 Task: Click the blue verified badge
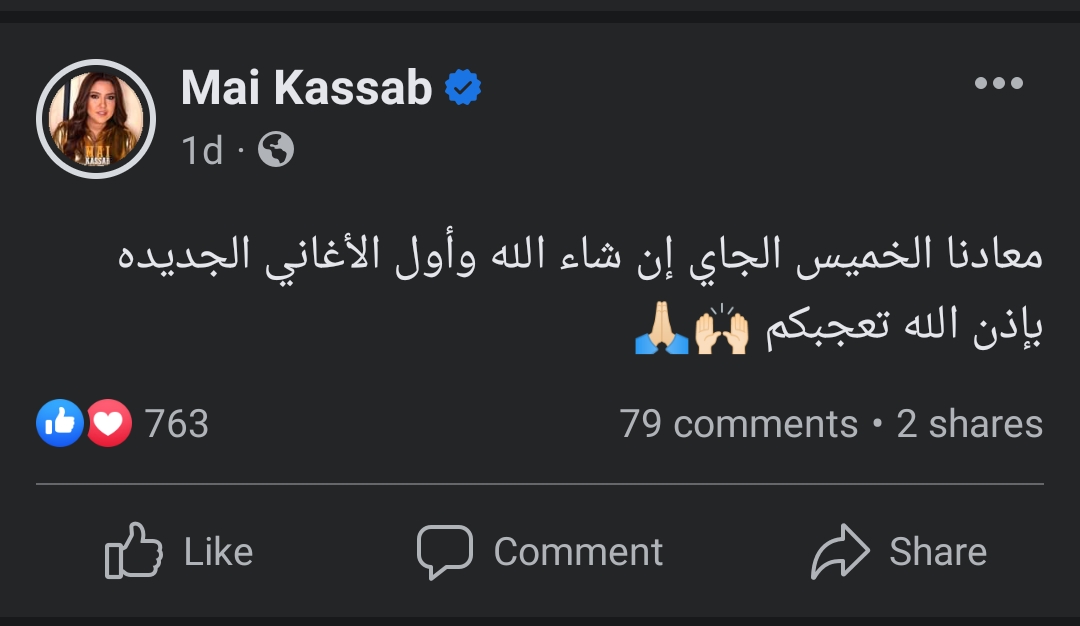pyautogui.click(x=463, y=88)
